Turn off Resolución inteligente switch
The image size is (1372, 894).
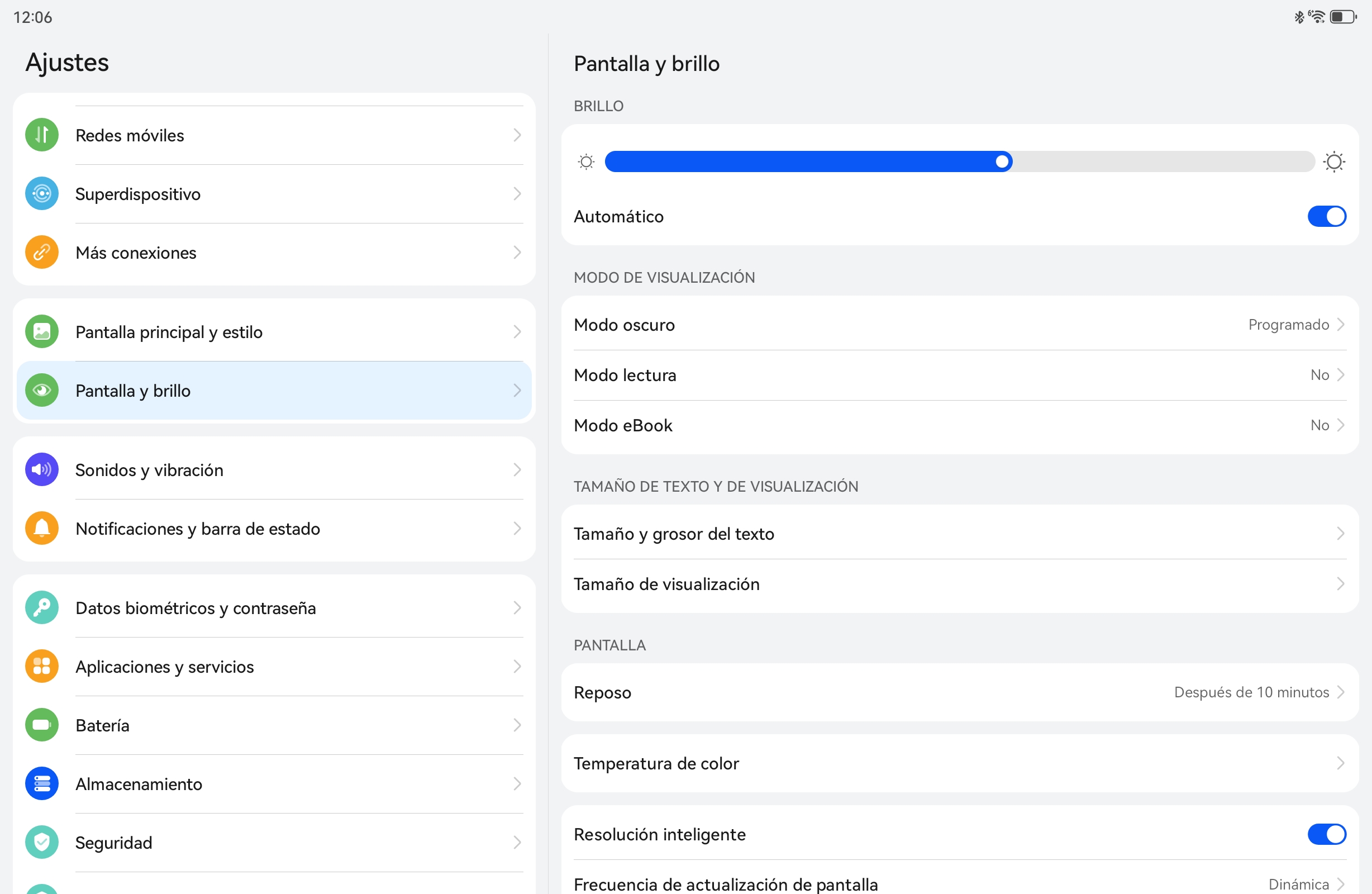1326,834
